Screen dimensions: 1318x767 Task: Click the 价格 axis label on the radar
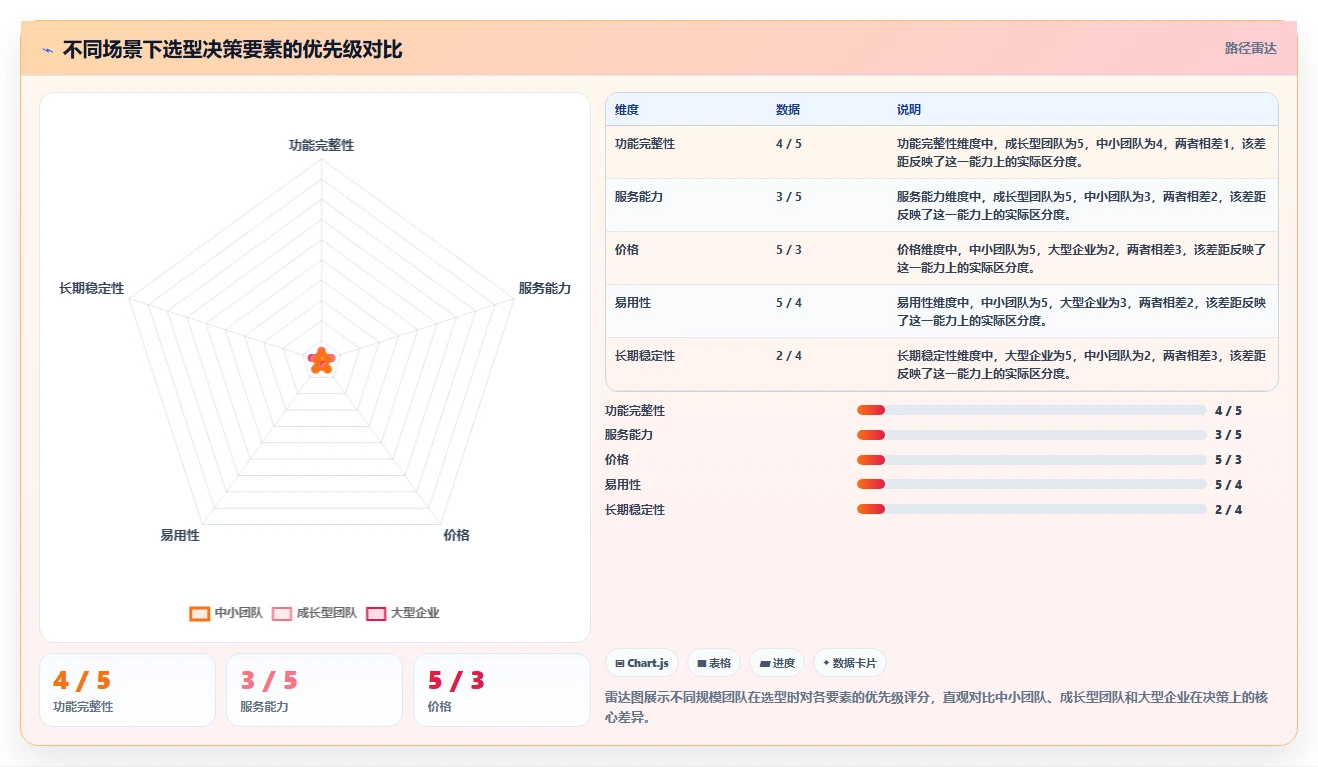[x=456, y=535]
